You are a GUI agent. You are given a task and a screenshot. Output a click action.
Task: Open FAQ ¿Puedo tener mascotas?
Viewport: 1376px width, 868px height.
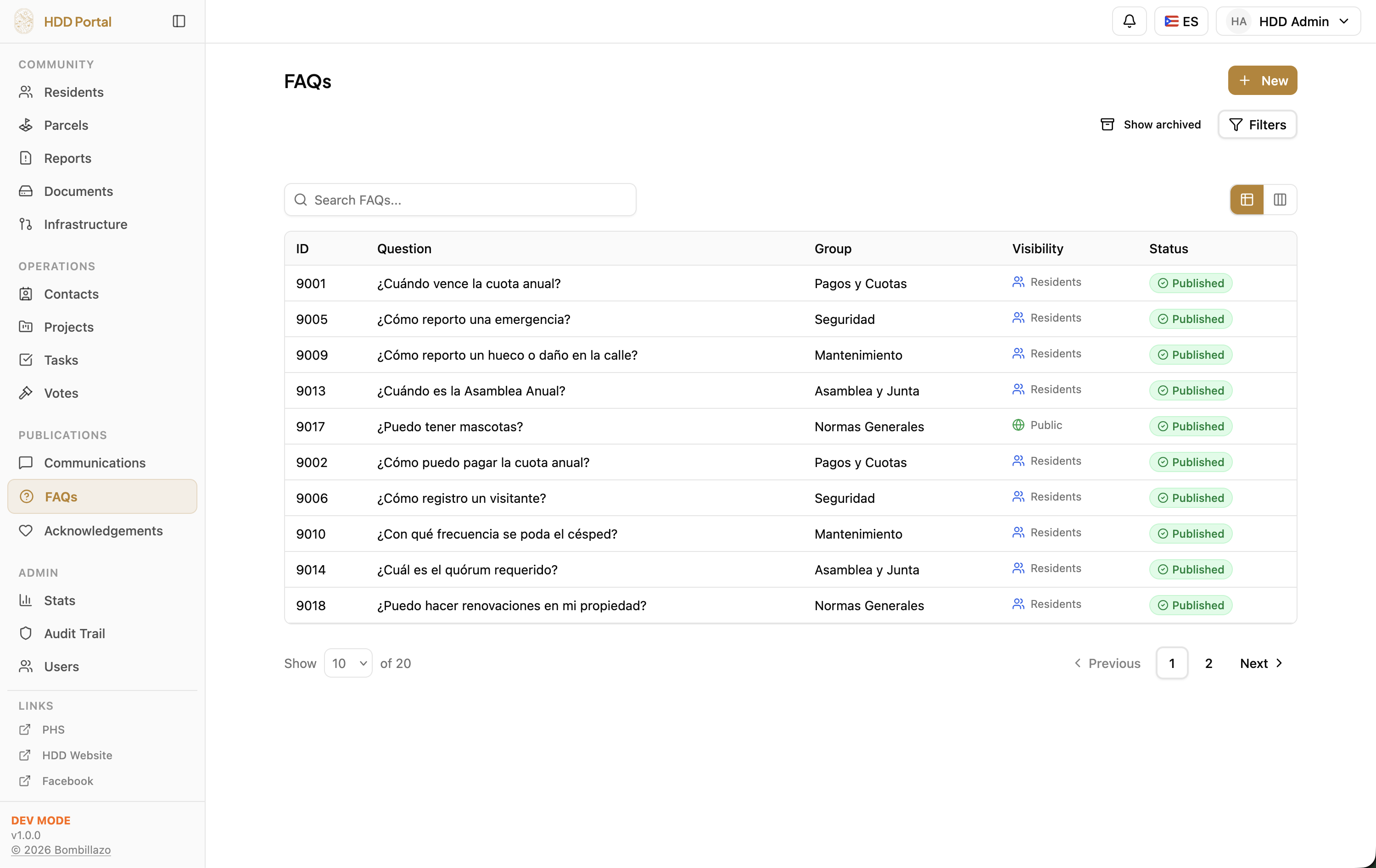450,427
